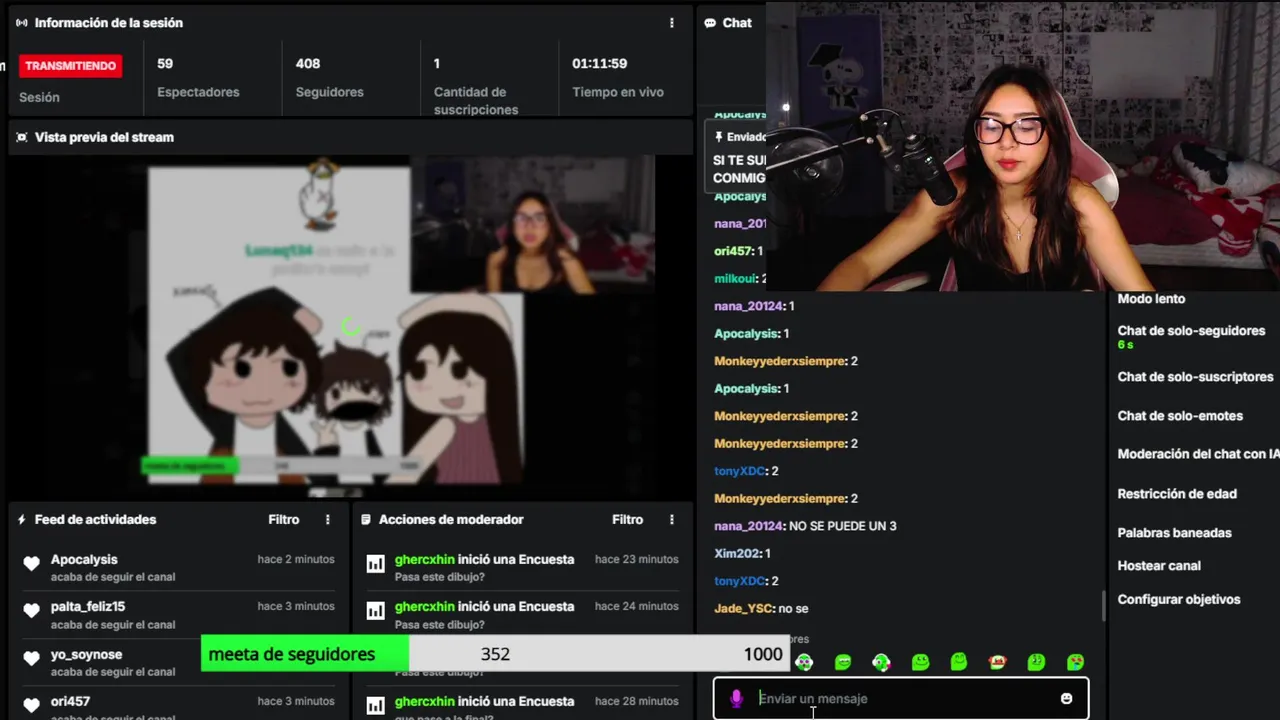Insert the heart-eyes crying green emote
The height and width of the screenshot is (720, 1280).
pos(1075,662)
